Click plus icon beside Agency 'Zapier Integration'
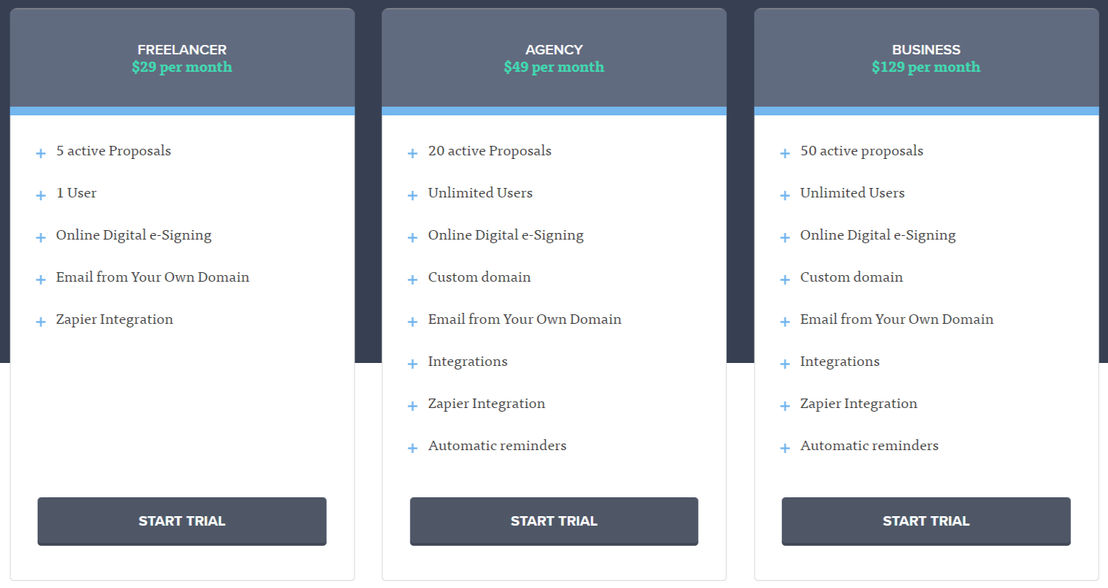Image resolution: width=1108 pixels, height=588 pixels. pos(413,406)
